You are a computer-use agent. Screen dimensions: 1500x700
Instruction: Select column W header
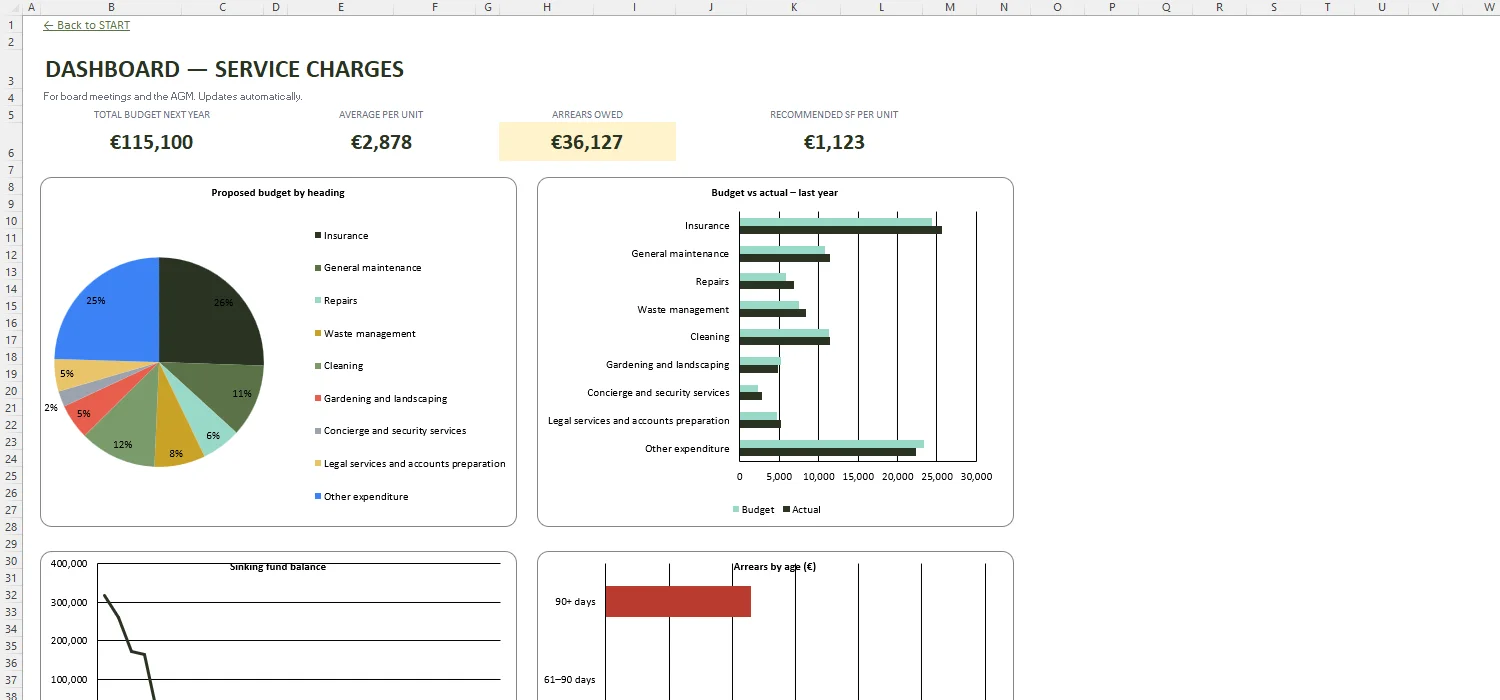pos(1489,7)
